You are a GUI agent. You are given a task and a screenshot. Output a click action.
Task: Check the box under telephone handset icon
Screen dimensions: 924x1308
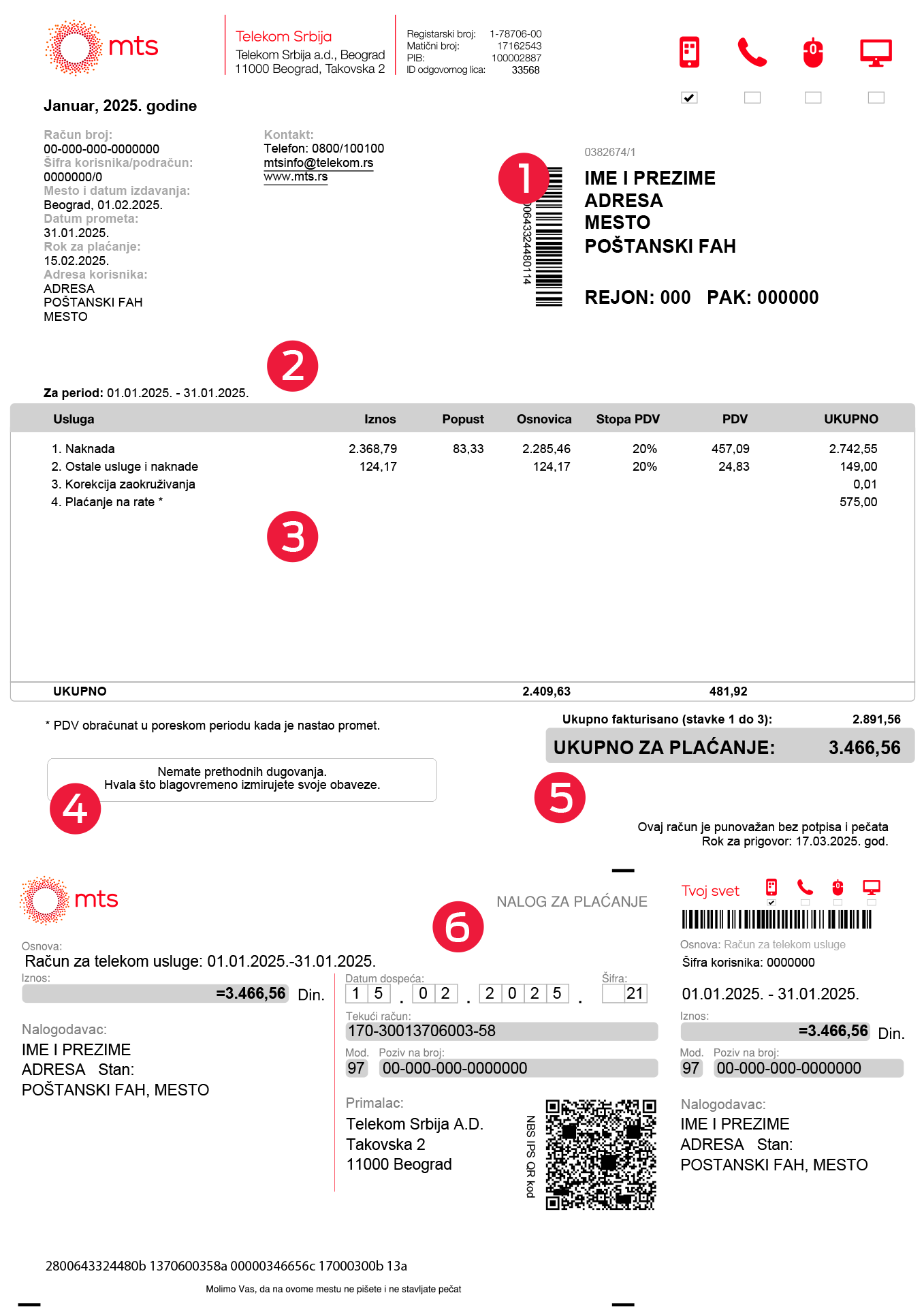(752, 97)
